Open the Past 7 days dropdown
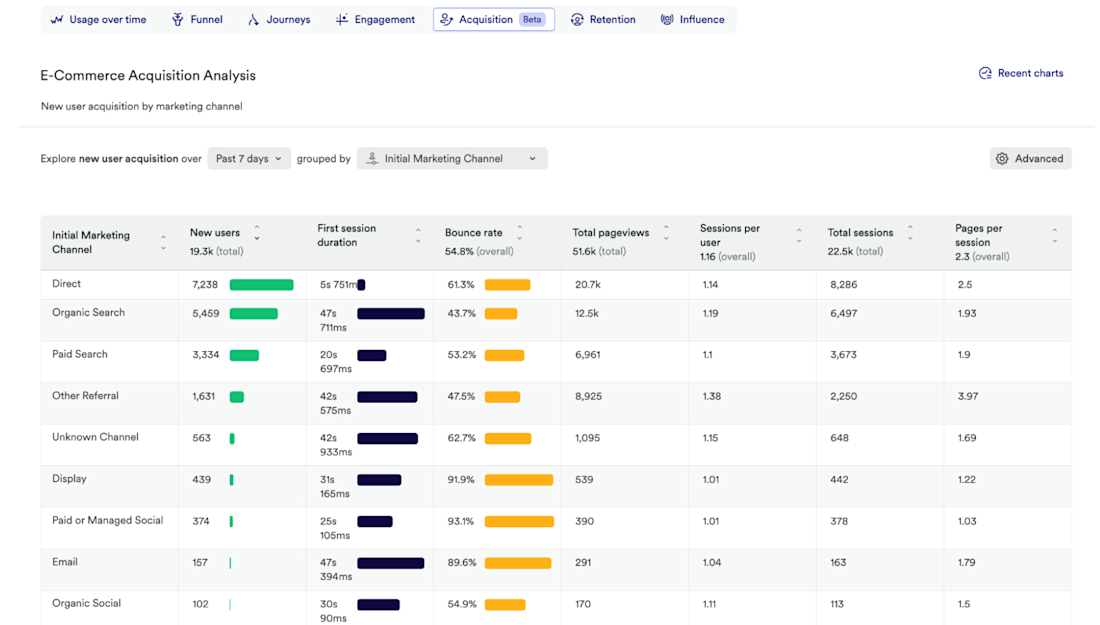The width and height of the screenshot is (1100, 625). click(x=249, y=159)
